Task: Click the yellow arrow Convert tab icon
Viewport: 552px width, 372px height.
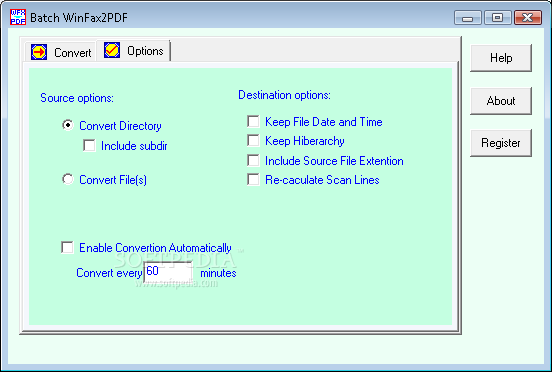Action: click(39, 52)
